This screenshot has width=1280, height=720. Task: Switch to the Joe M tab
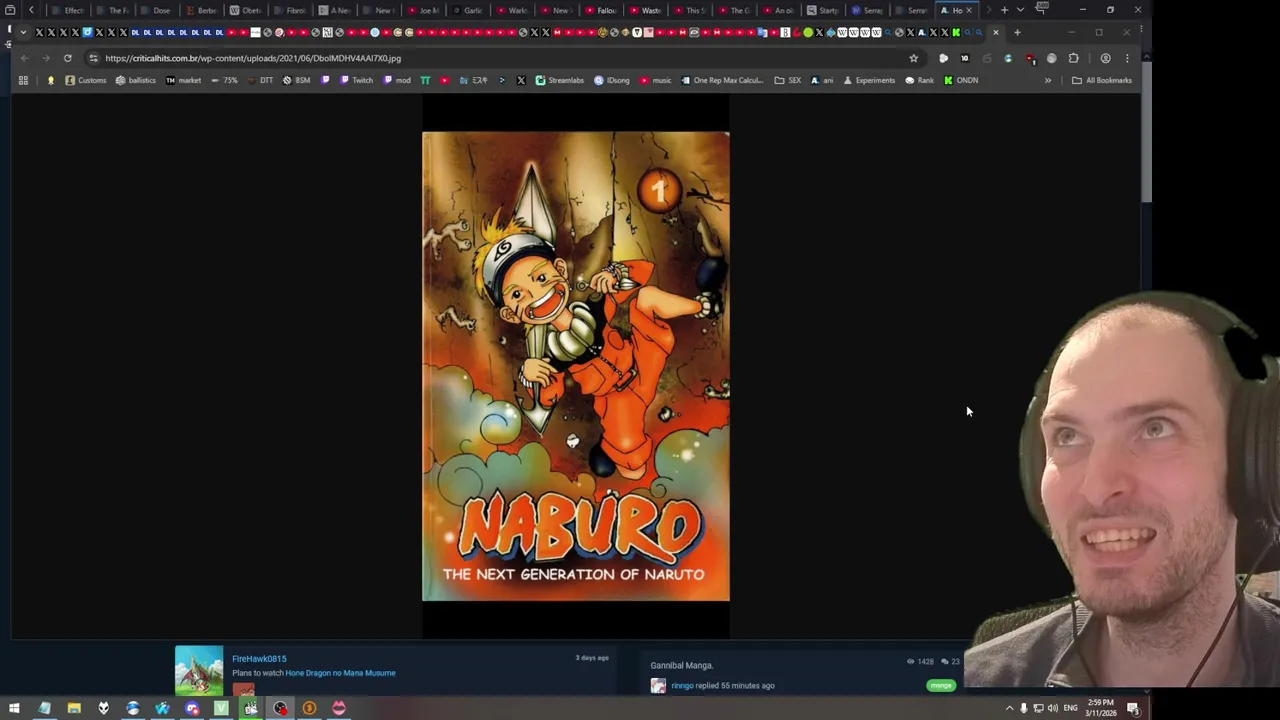click(423, 10)
